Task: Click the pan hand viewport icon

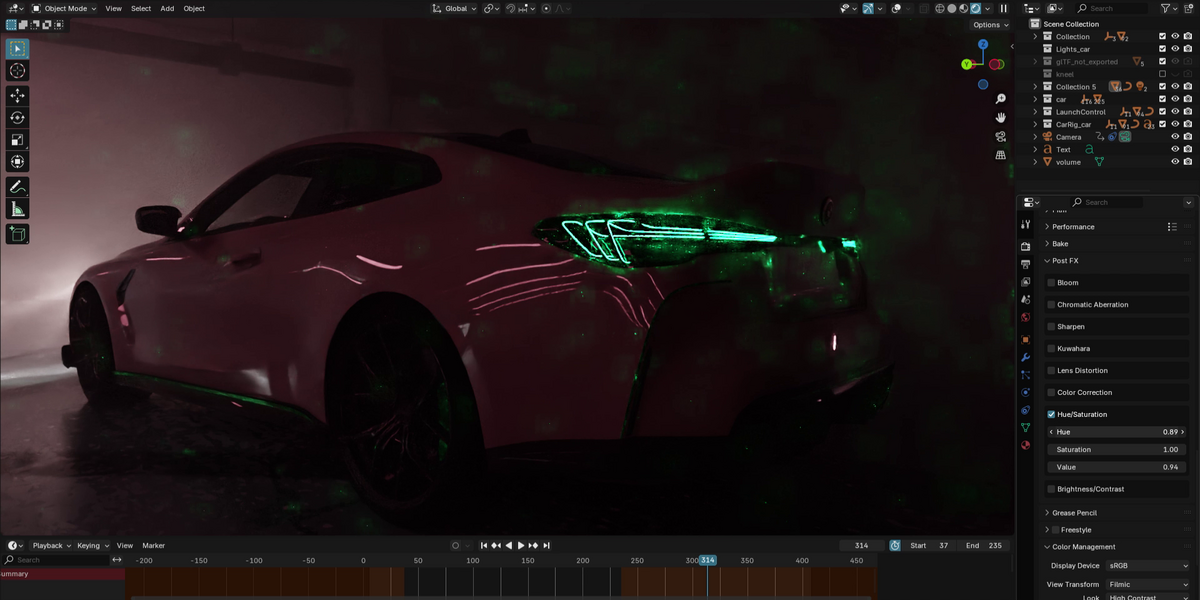Action: (1000, 118)
